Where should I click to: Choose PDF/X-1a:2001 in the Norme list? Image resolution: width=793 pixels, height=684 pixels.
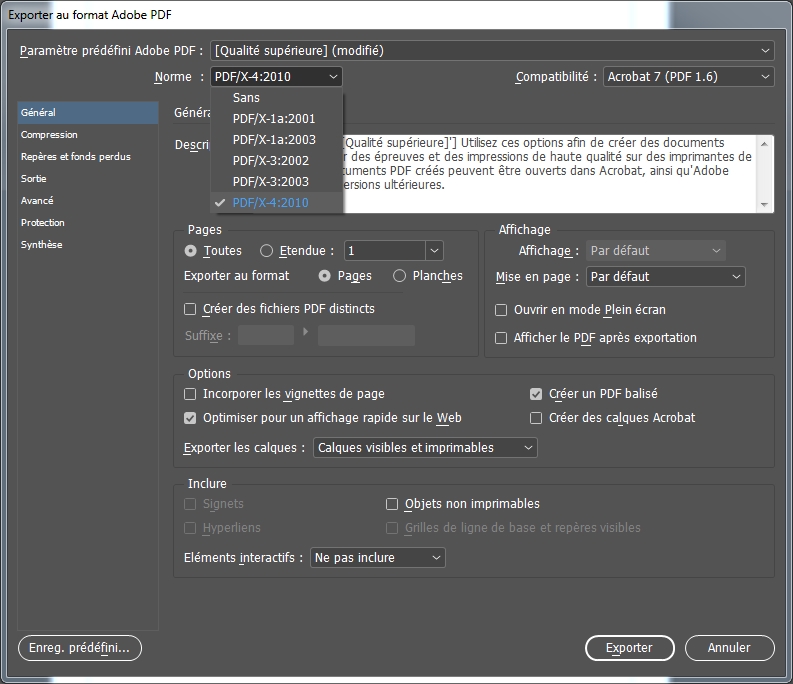(x=277, y=118)
